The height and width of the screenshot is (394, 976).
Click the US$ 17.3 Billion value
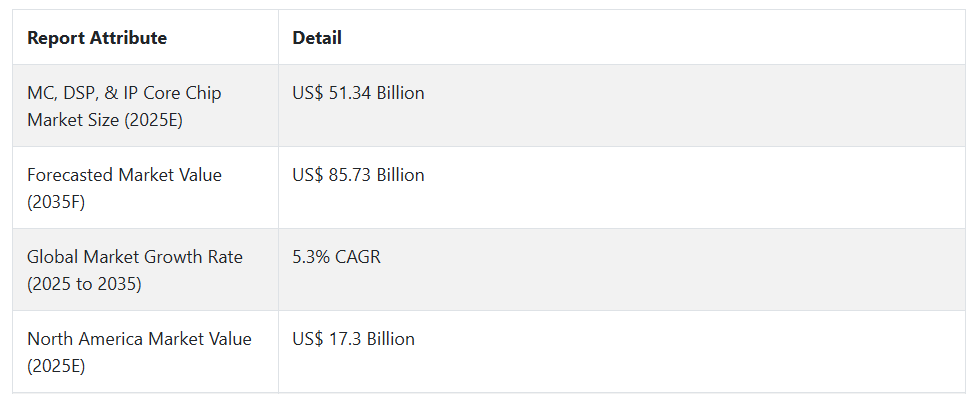pyautogui.click(x=354, y=339)
